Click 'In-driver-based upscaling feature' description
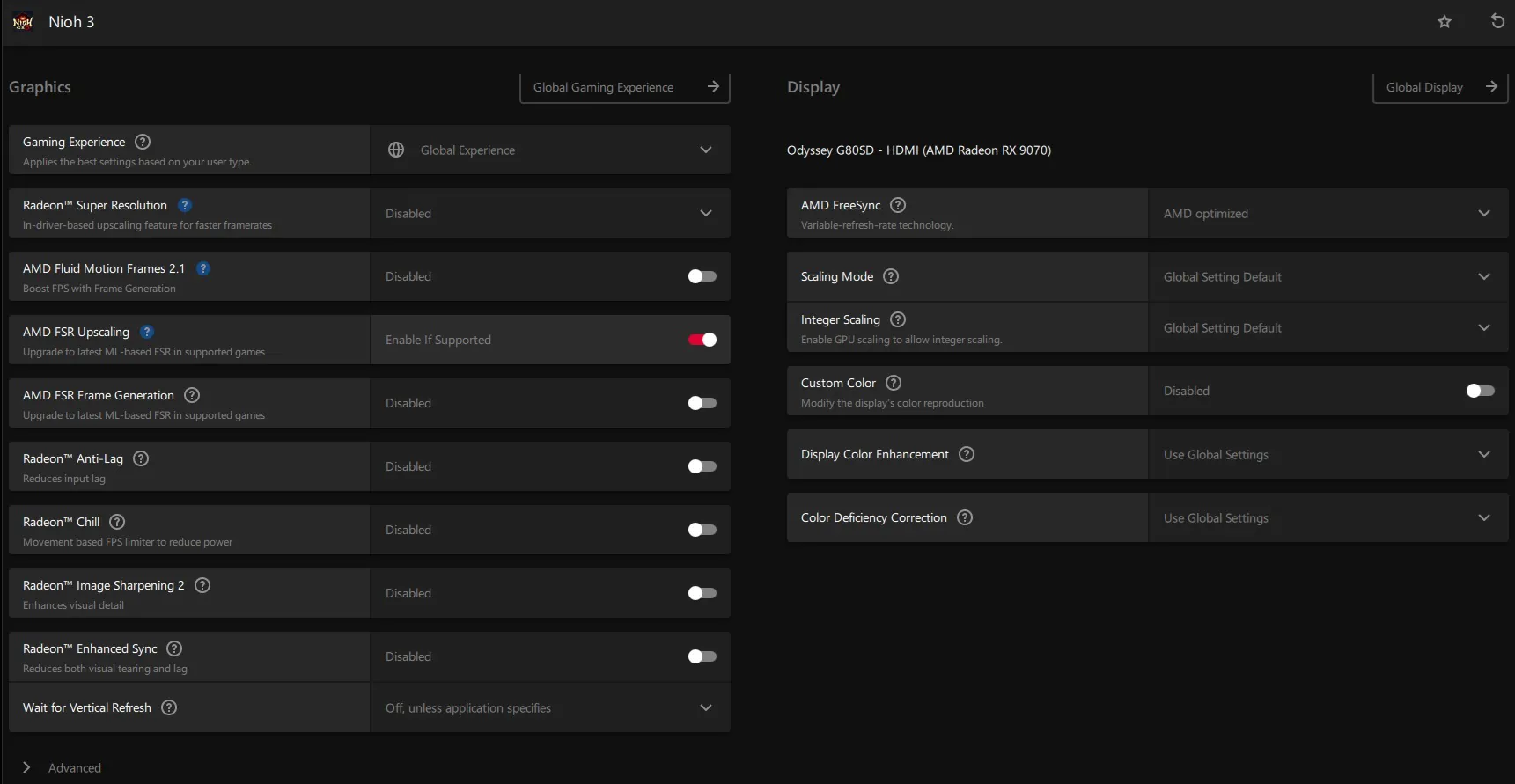Viewport: 1515px width, 784px height. [147, 225]
